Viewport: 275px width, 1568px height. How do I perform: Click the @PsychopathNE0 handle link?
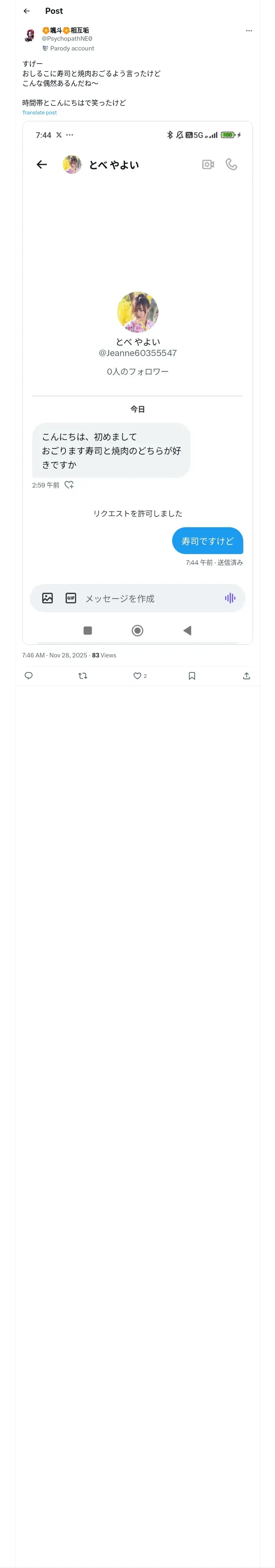pyautogui.click(x=67, y=38)
